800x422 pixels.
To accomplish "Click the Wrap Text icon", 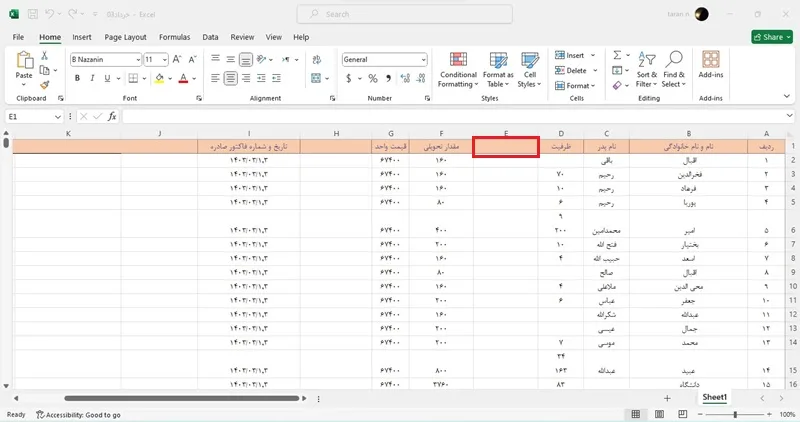I will pos(317,60).
